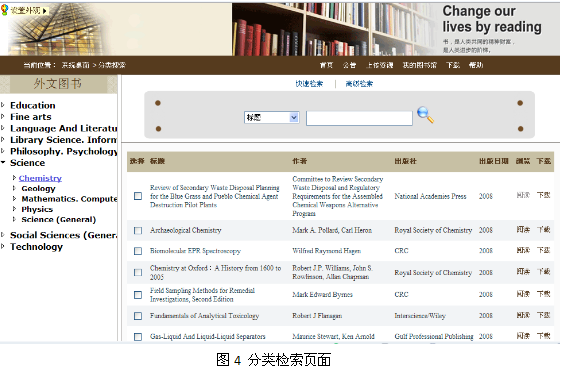The image size is (575, 375).
Task: Open the Biomolecular EPR Spectroscopy title link
Action: [195, 251]
